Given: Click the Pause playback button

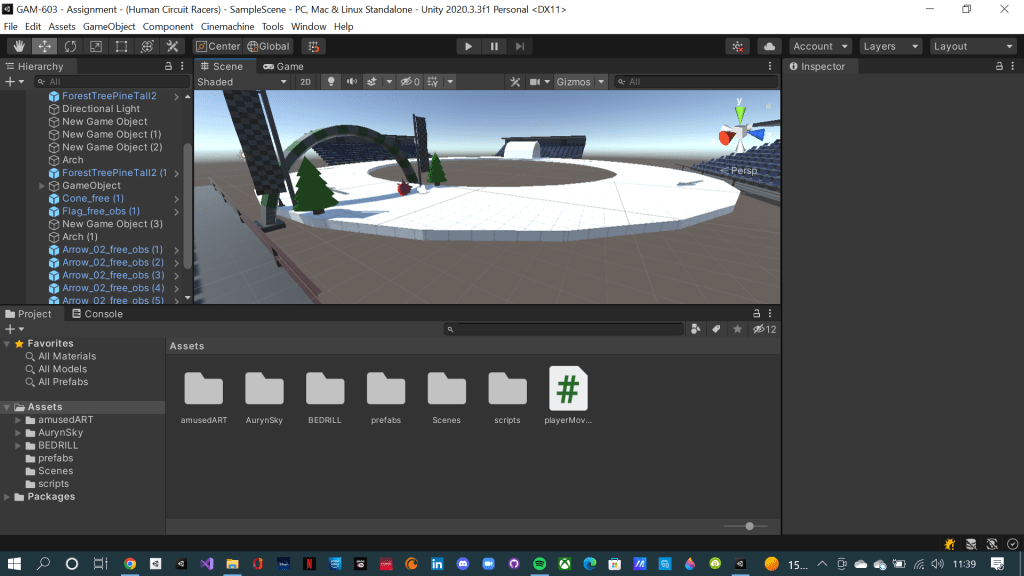Looking at the screenshot, I should 494,46.
